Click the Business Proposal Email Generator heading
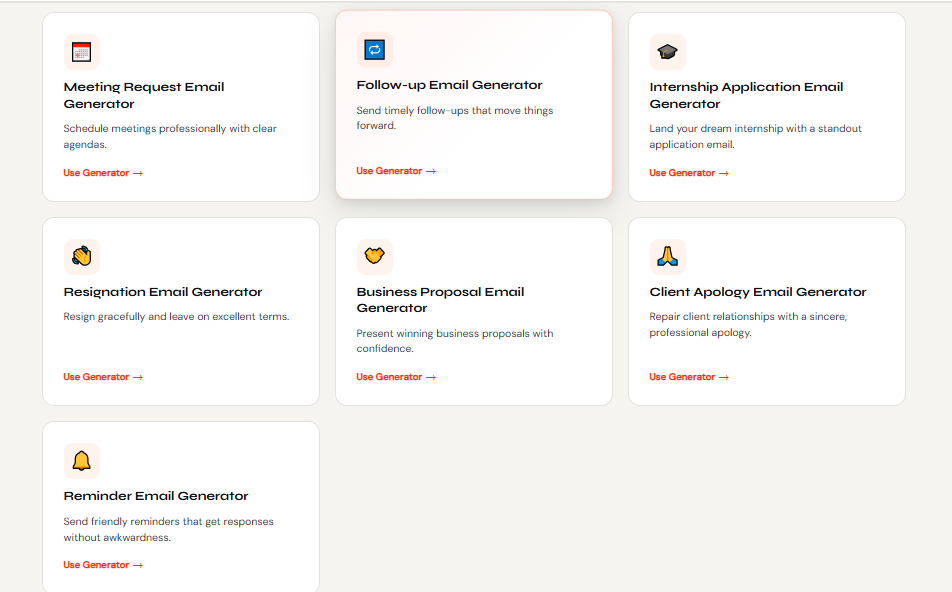952x592 pixels. point(440,299)
